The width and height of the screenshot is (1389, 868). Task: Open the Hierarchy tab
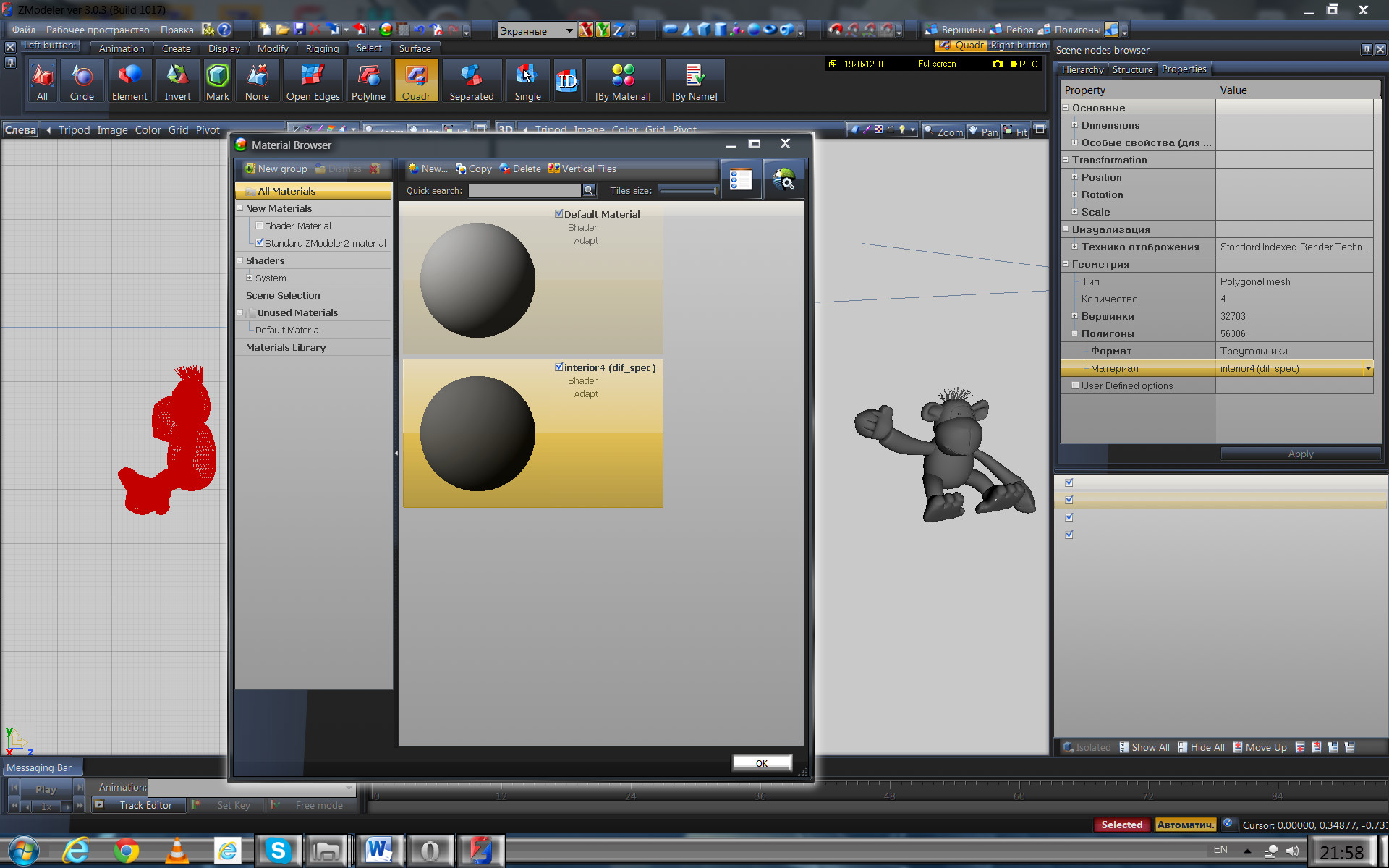coord(1082,69)
